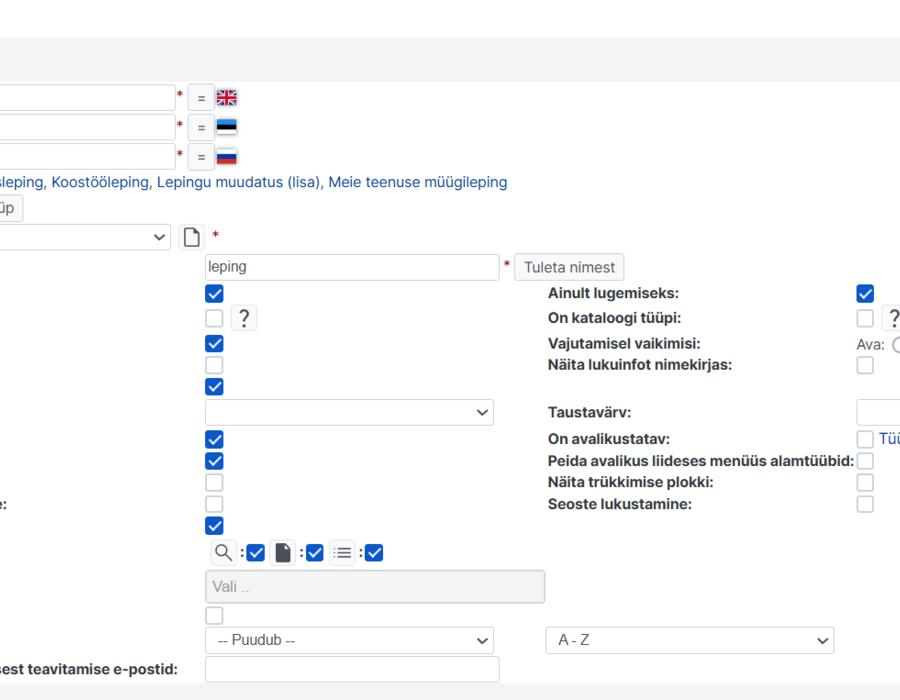Enable the 'On avalikustatav' checkbox
Viewport: 900px width, 700px height.
point(865,440)
